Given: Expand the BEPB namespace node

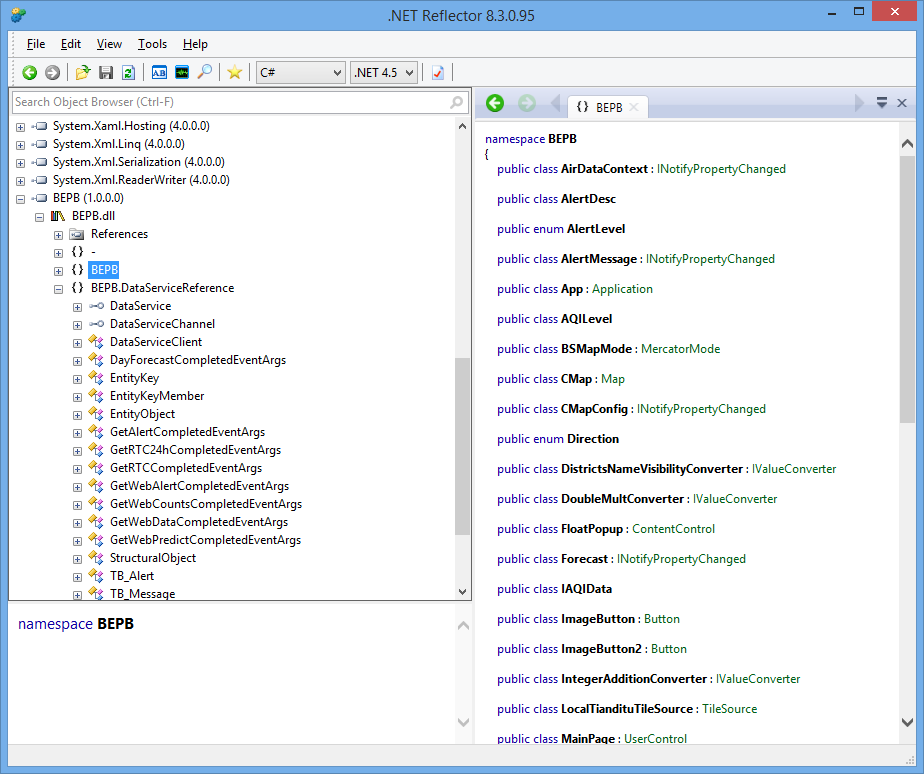Looking at the screenshot, I should (58, 271).
